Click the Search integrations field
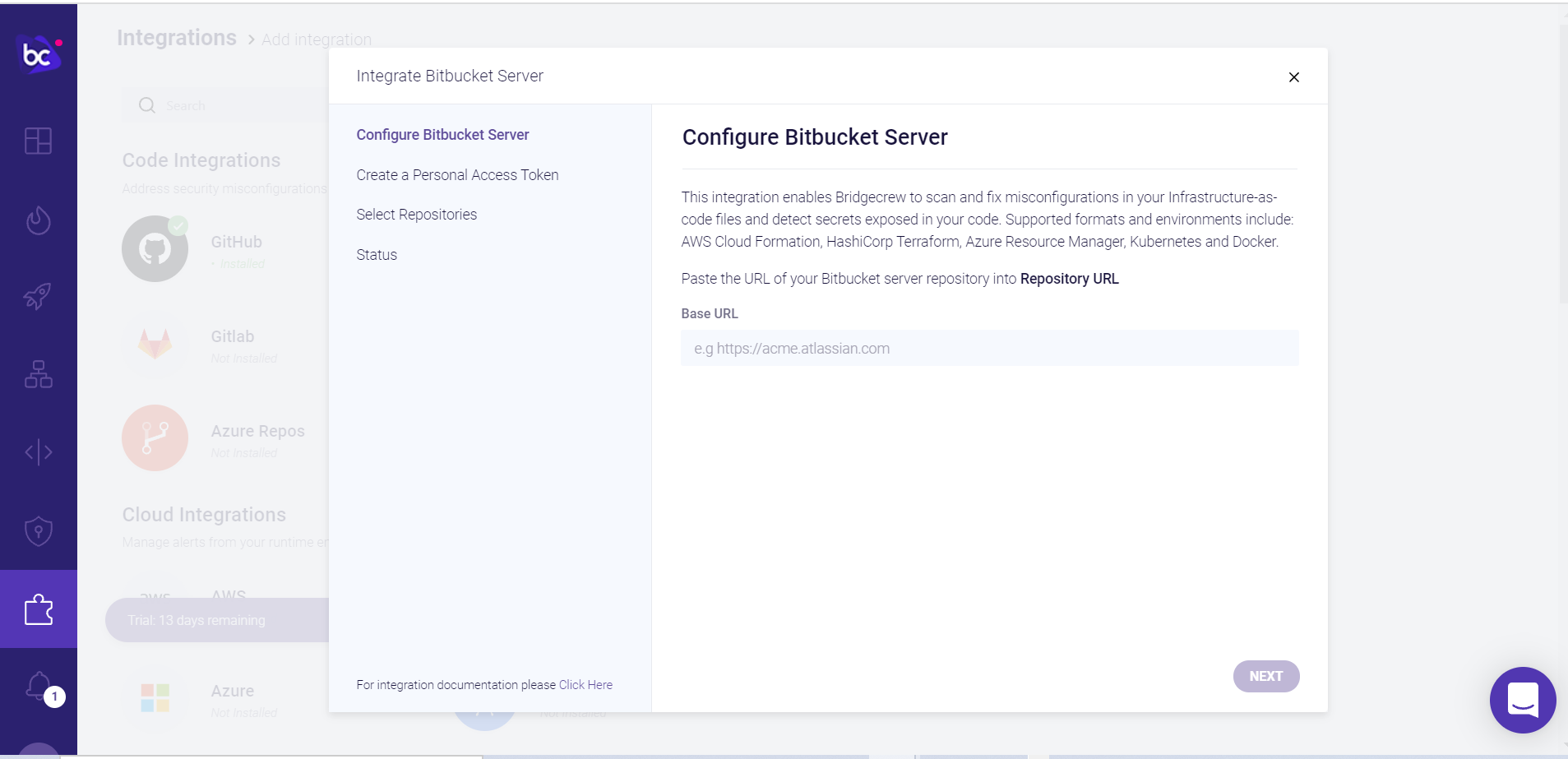Screen dimensions: 1568x759 click(226, 105)
